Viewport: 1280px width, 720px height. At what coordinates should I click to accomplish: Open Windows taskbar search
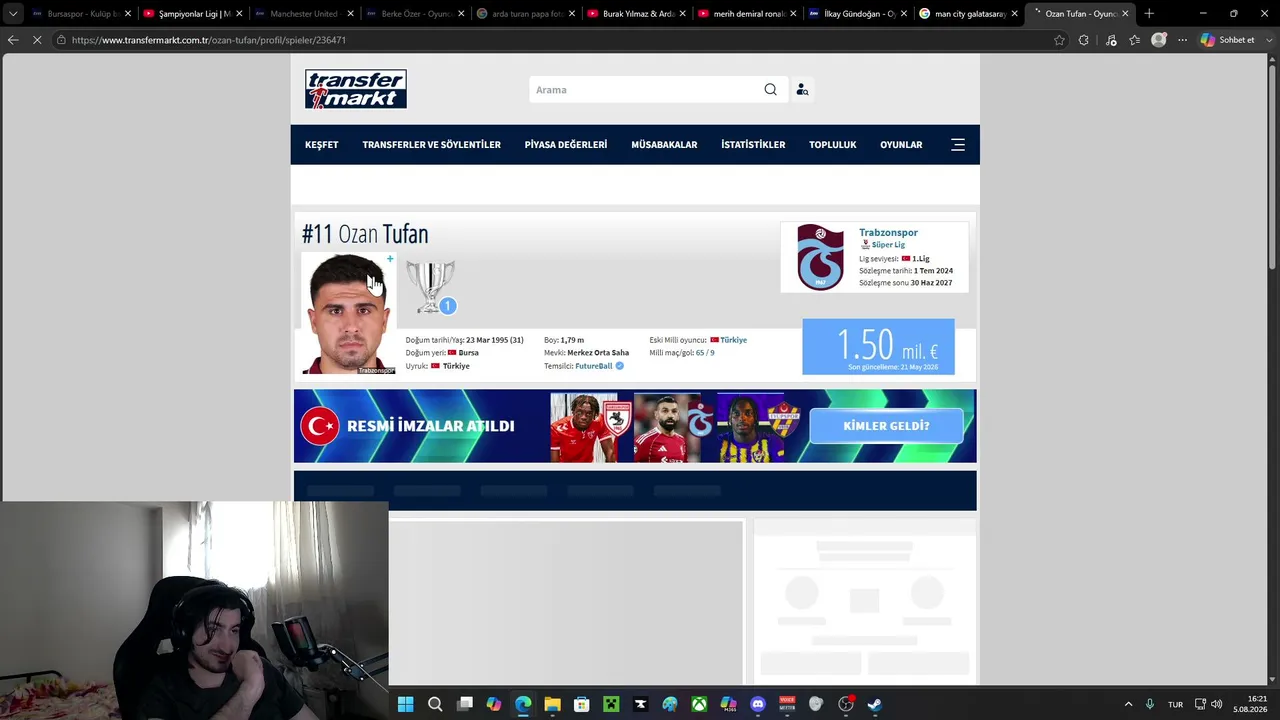click(435, 704)
